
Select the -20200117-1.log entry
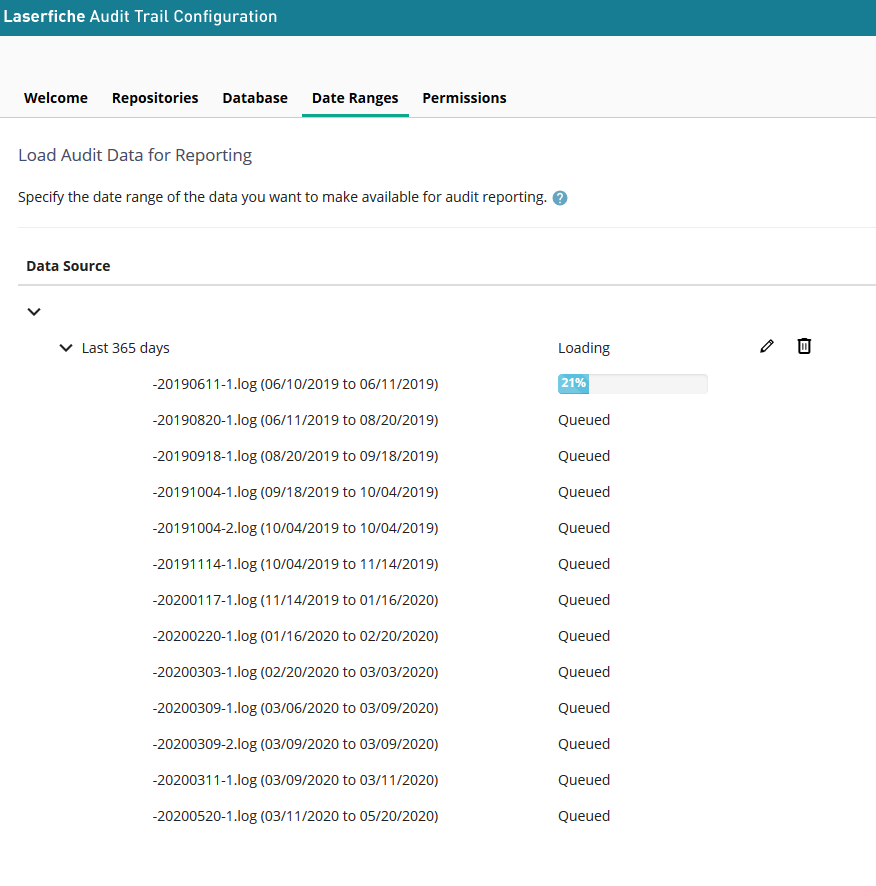[295, 600]
